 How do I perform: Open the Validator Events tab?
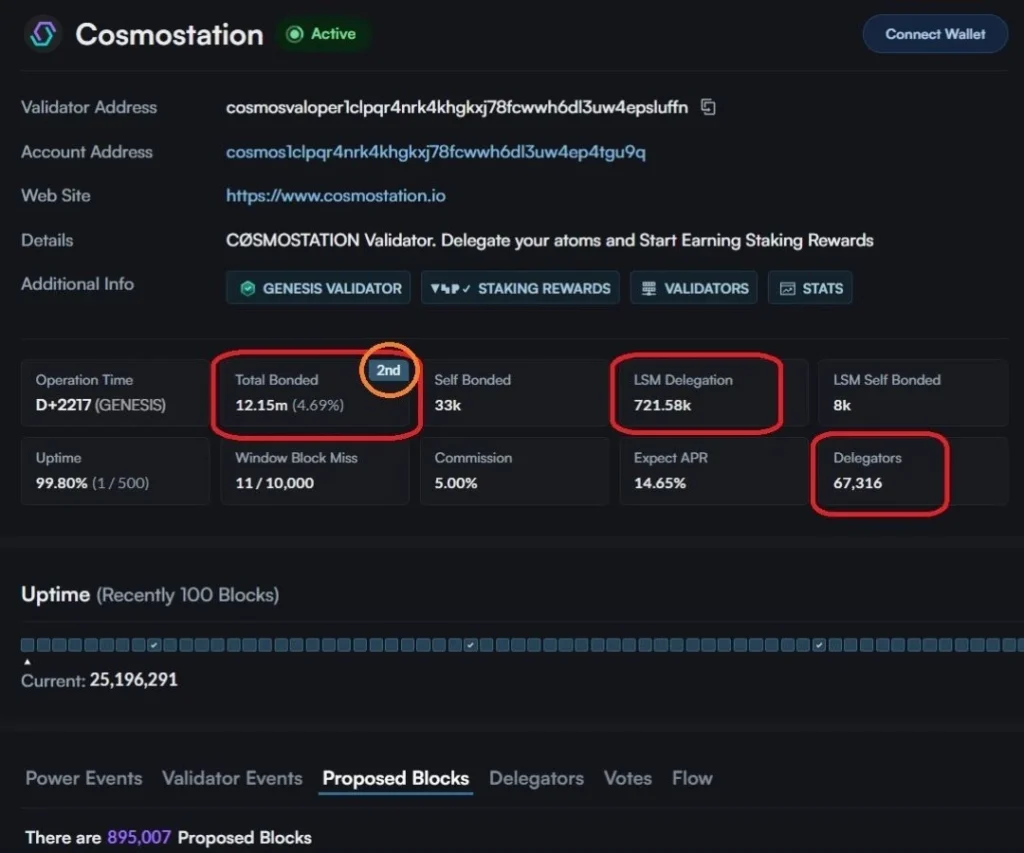[x=232, y=778]
